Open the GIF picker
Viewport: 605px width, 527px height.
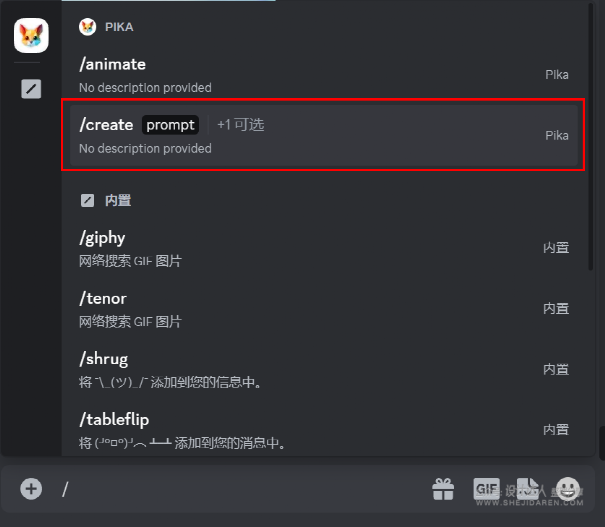click(486, 489)
